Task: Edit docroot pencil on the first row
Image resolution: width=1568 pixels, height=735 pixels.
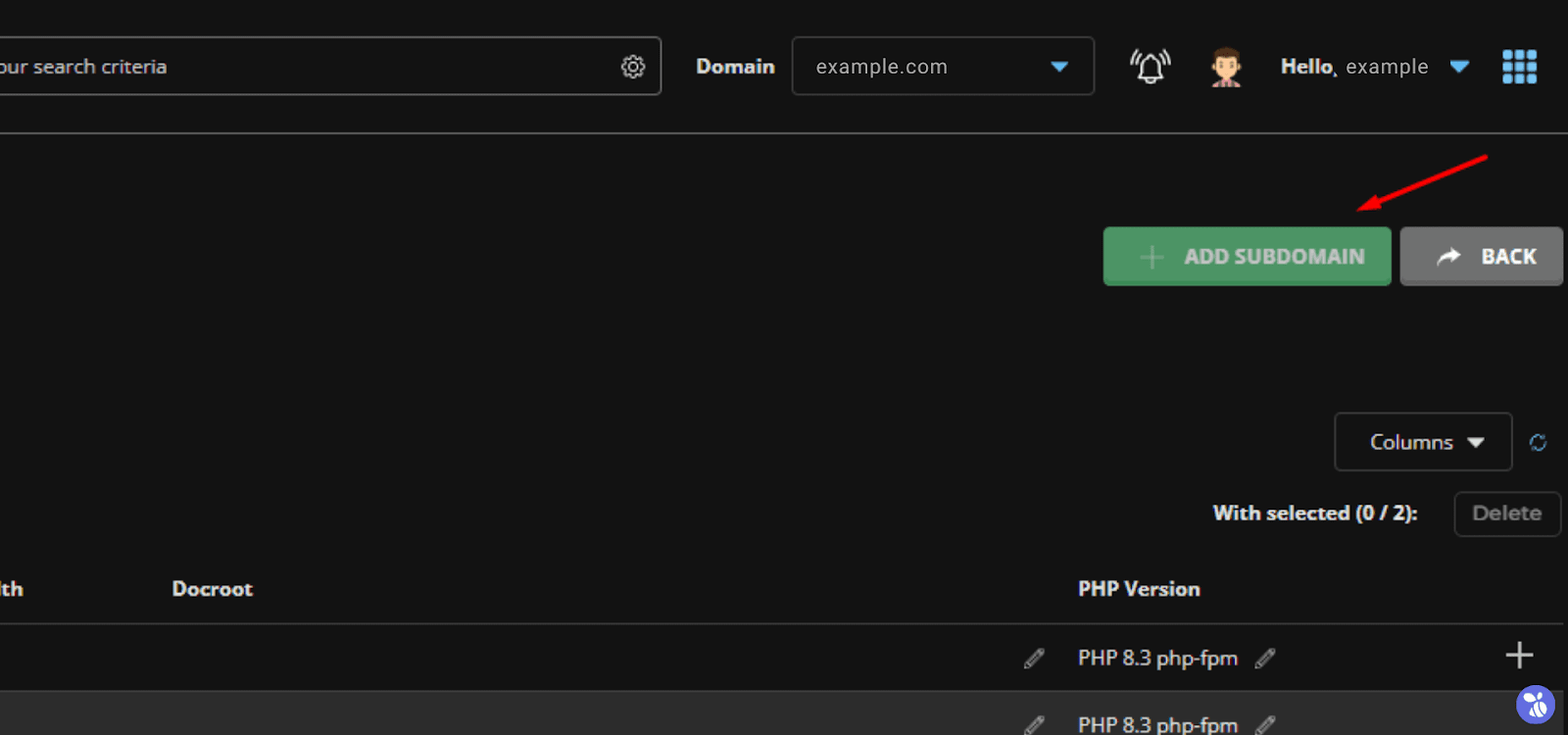Action: [1034, 659]
